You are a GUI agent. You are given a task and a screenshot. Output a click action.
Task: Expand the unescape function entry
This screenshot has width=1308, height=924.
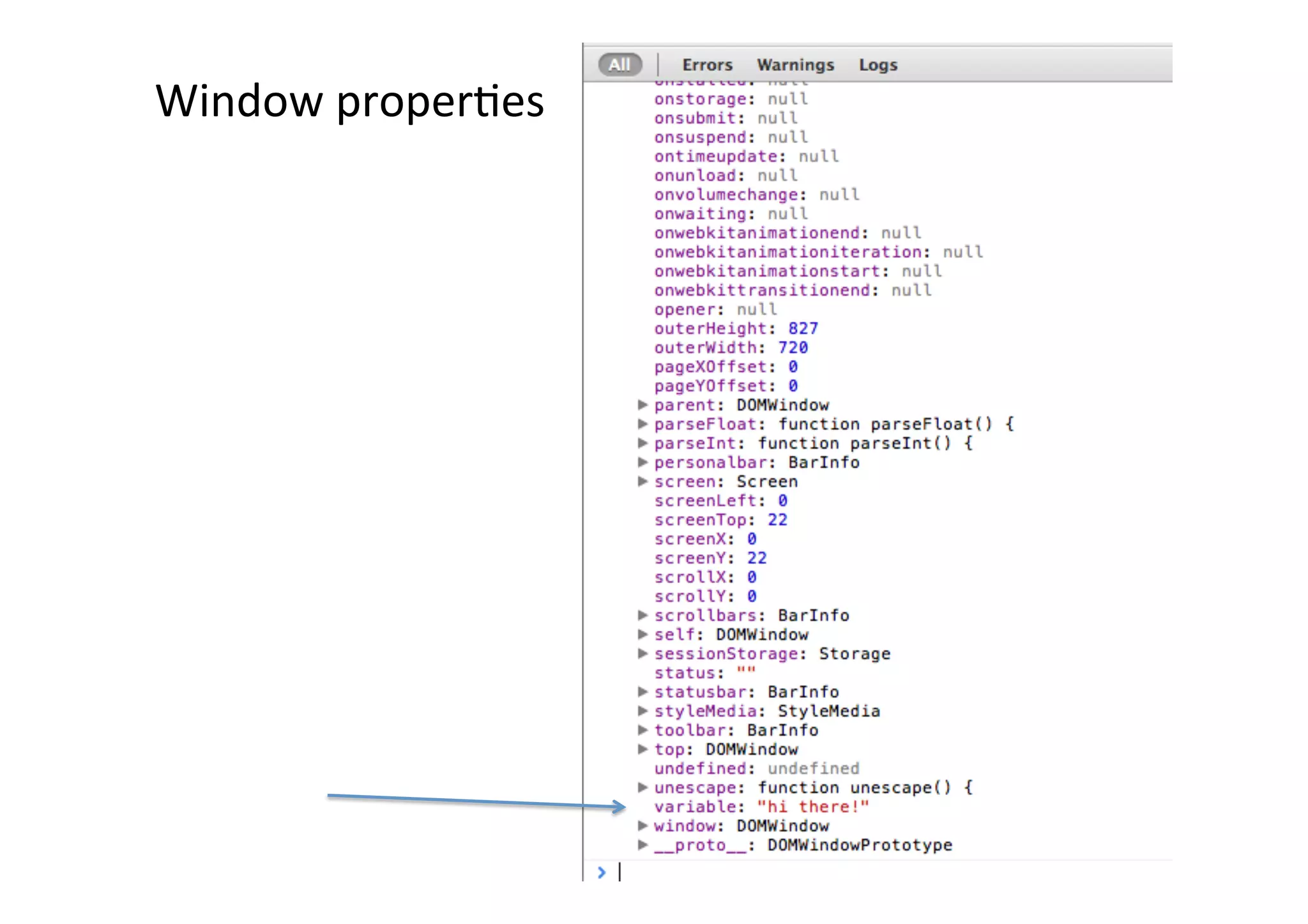[x=643, y=787]
